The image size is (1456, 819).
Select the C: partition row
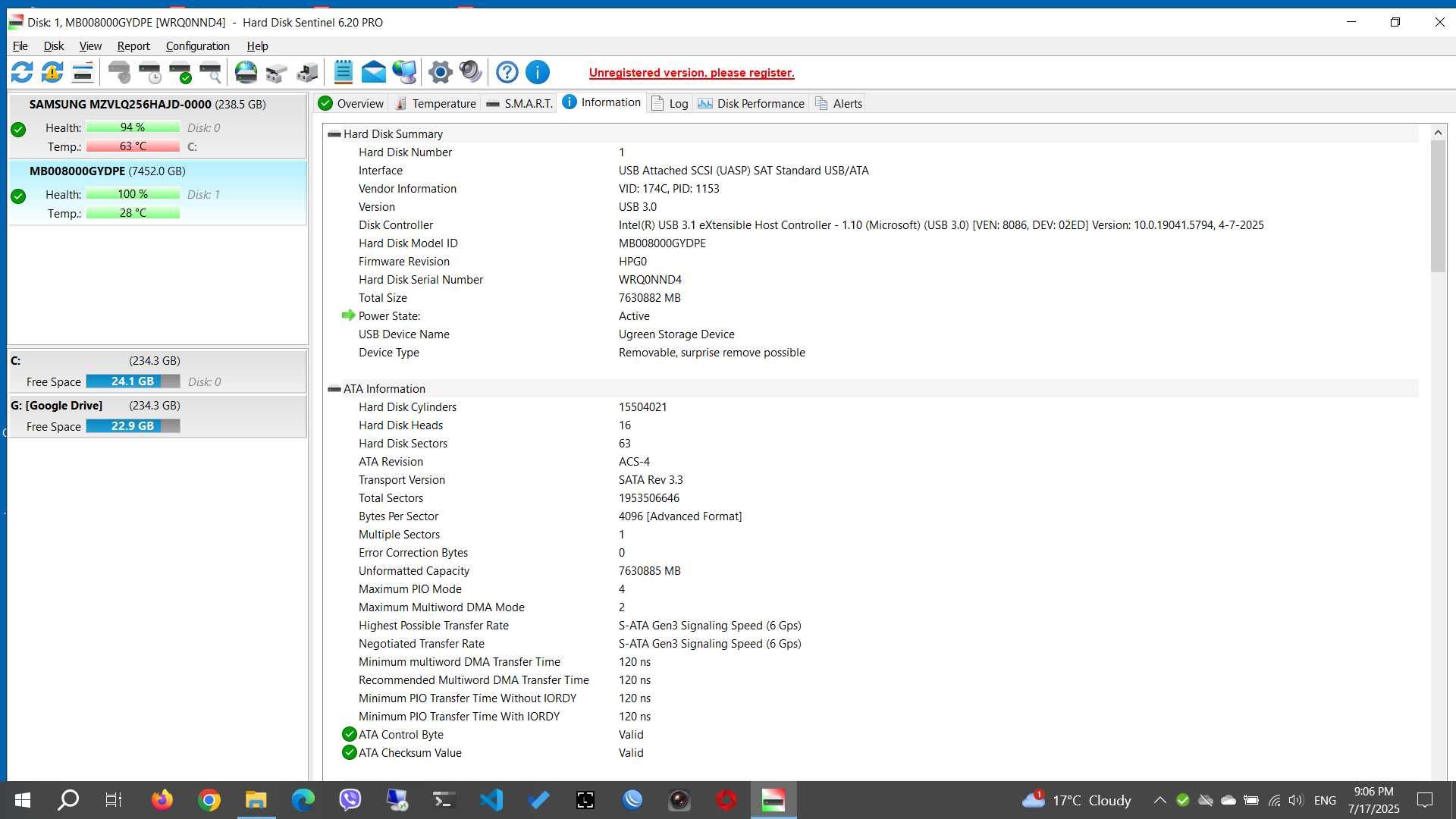coord(157,371)
